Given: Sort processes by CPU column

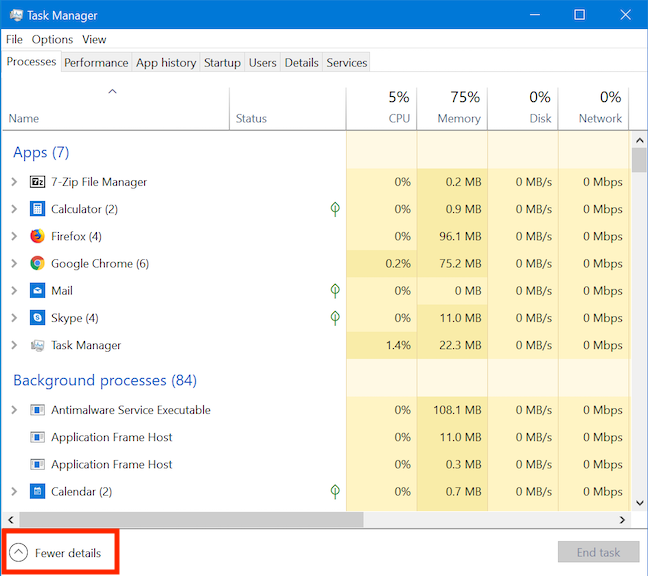Looking at the screenshot, I should (381, 109).
